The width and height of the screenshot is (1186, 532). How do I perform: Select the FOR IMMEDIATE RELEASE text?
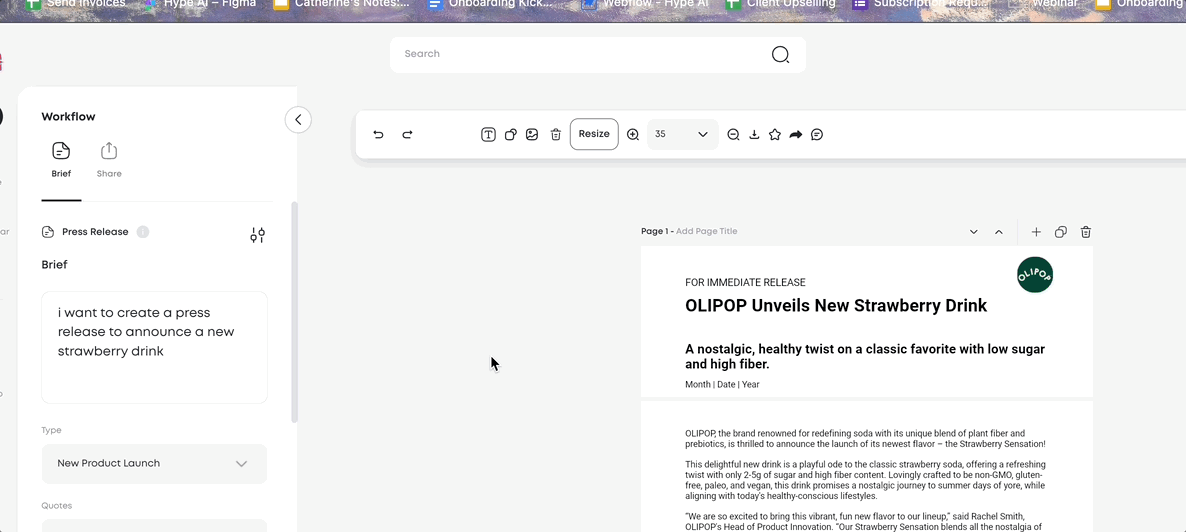pos(745,282)
